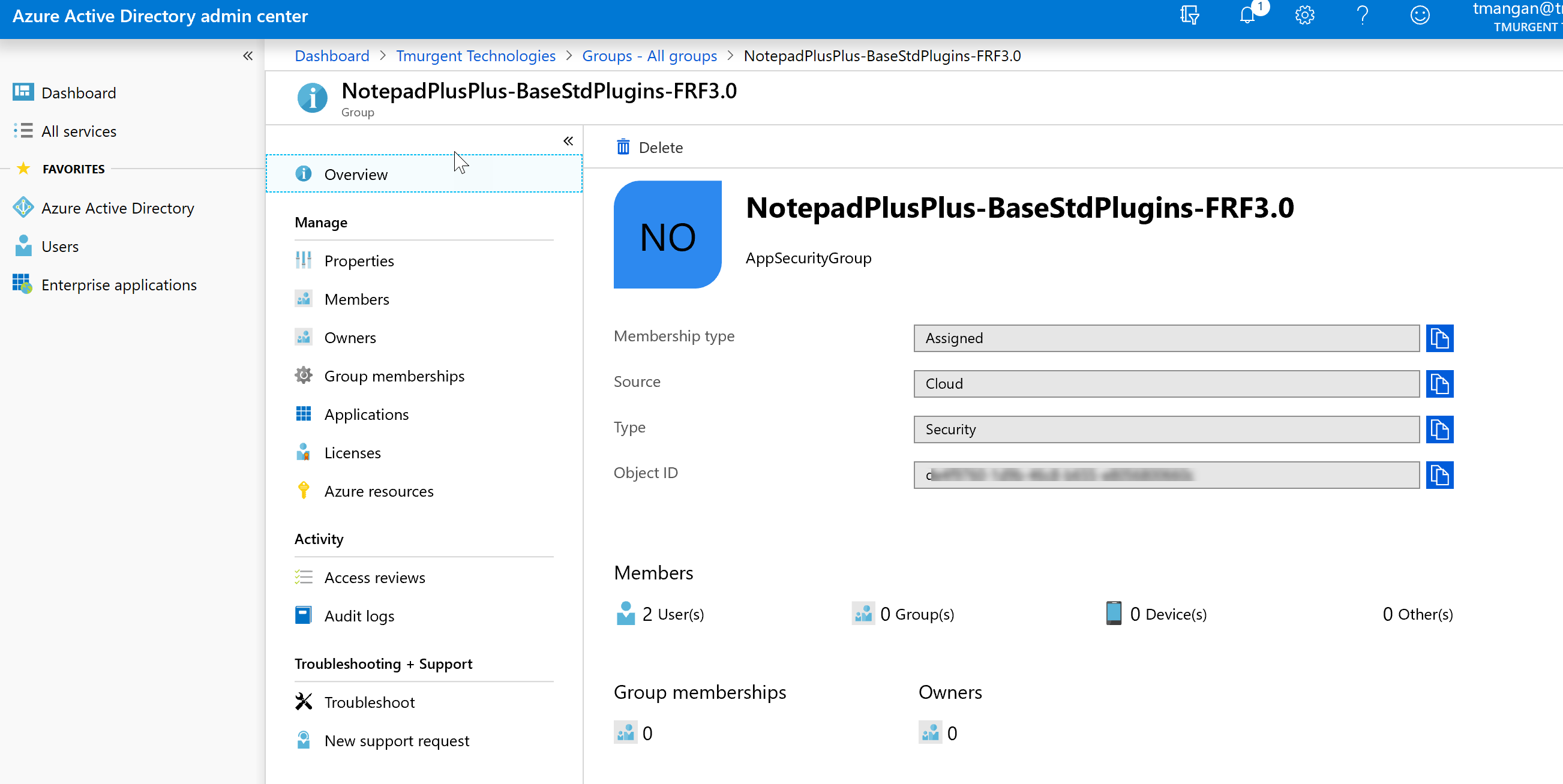Click the Object ID text field

point(1166,475)
